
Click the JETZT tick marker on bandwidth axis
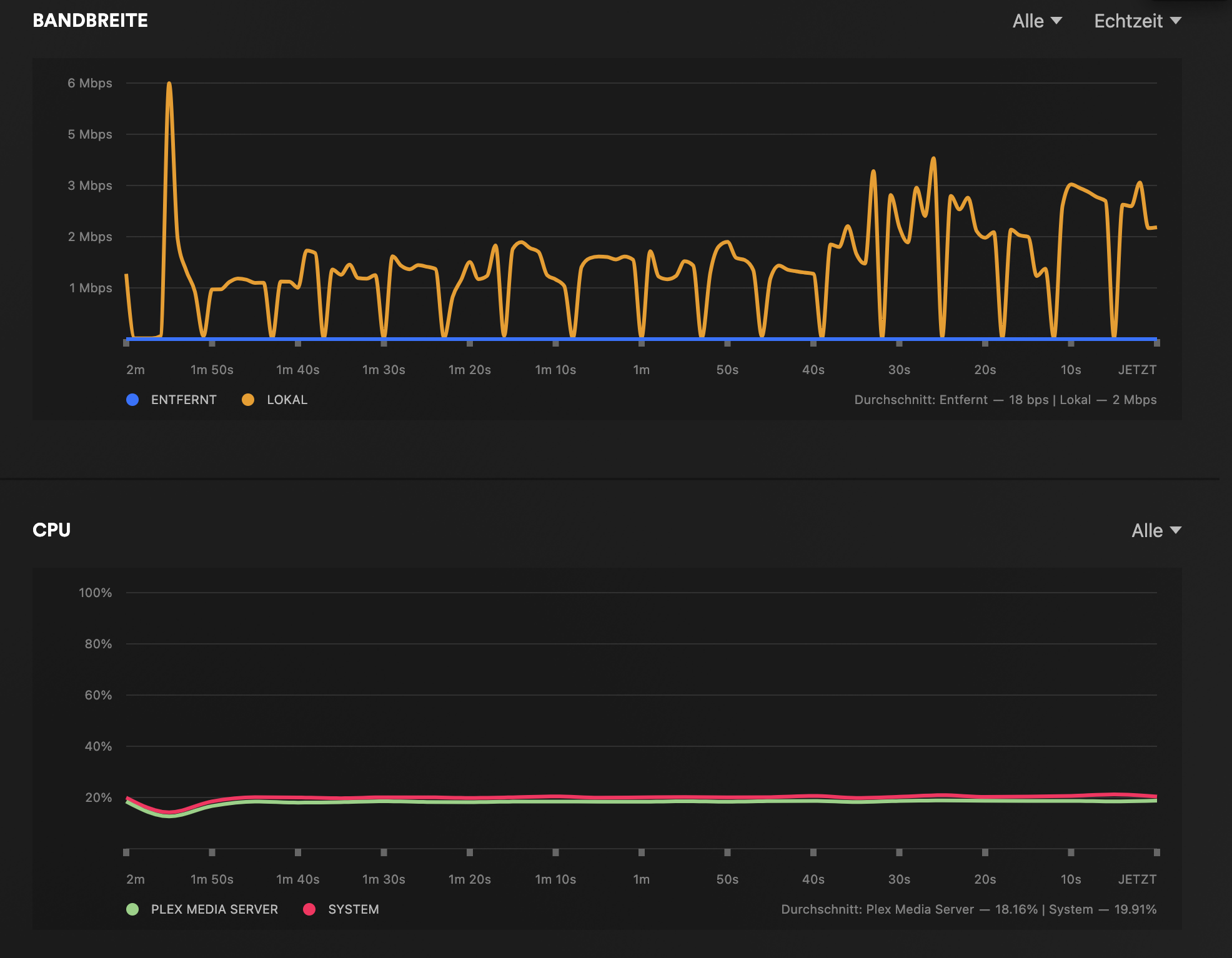(x=1156, y=343)
